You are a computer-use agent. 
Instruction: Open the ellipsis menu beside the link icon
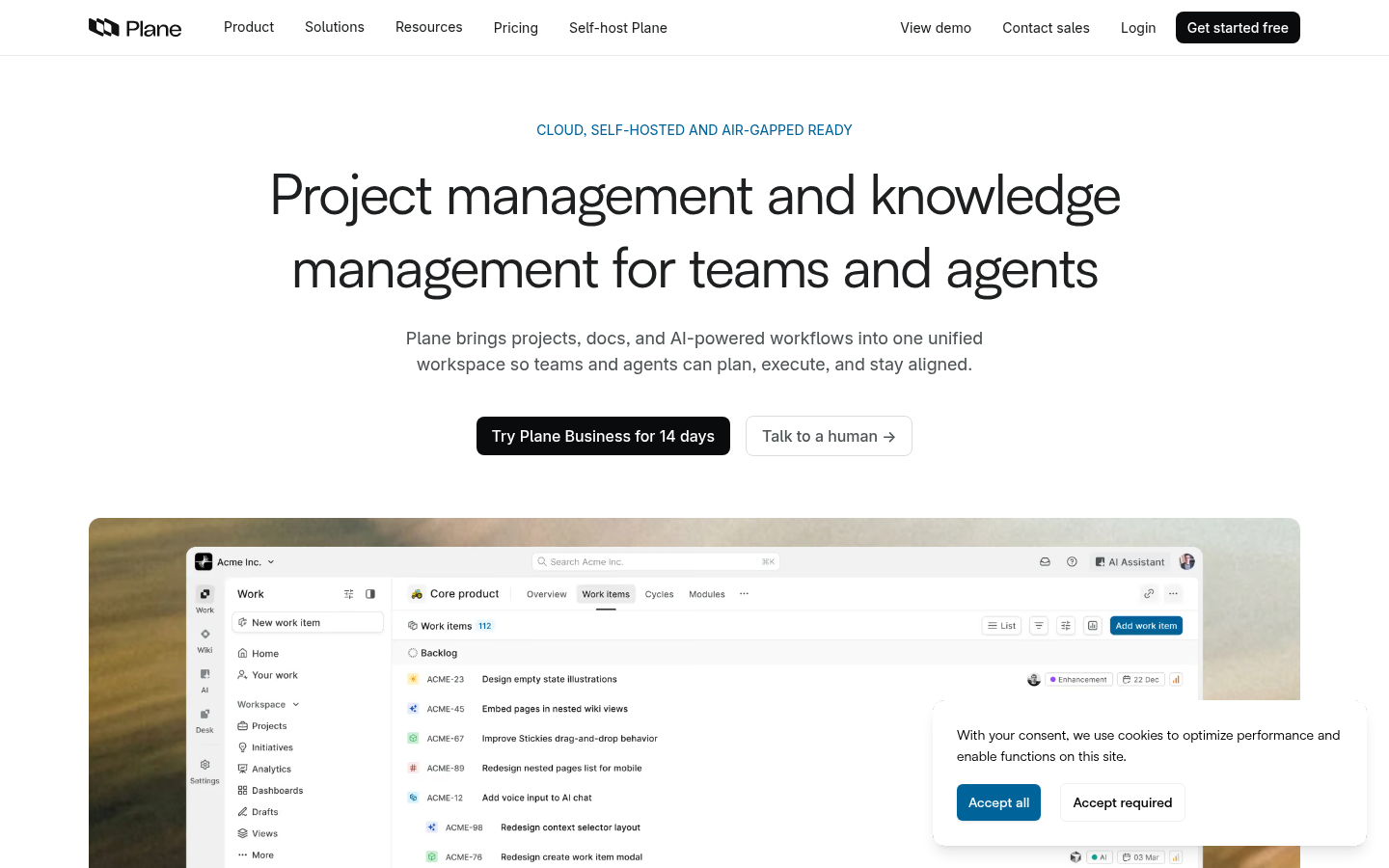tap(1173, 594)
